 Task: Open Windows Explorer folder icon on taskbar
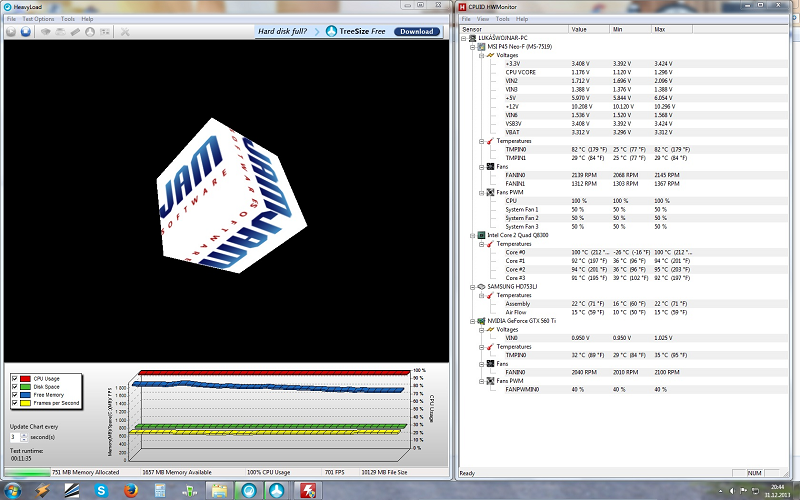point(219,490)
